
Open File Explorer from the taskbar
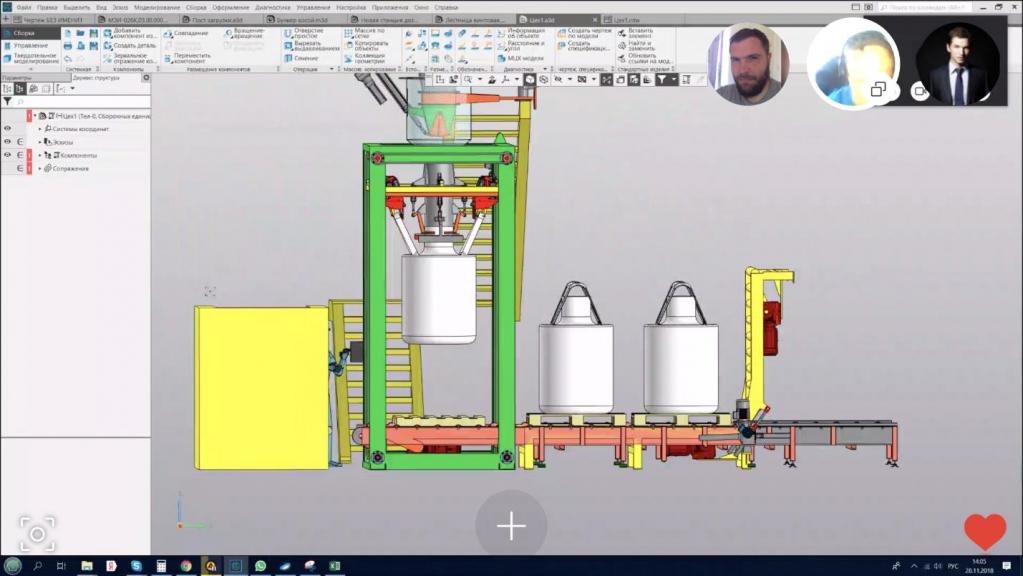(x=86, y=566)
